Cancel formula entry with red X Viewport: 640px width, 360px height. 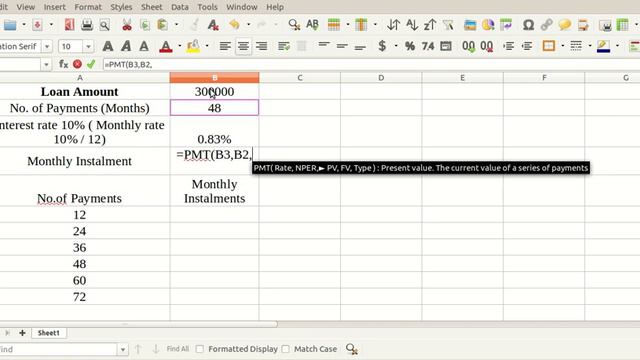77,64
